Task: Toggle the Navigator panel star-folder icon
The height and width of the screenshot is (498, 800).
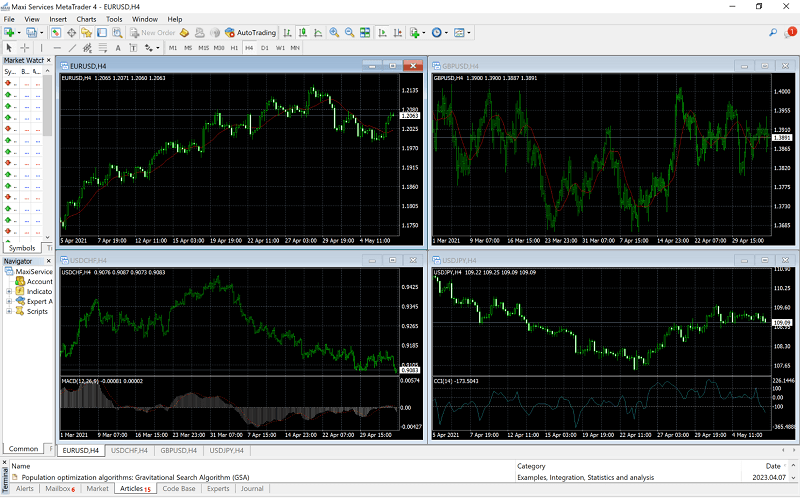Action: pyautogui.click(x=87, y=33)
